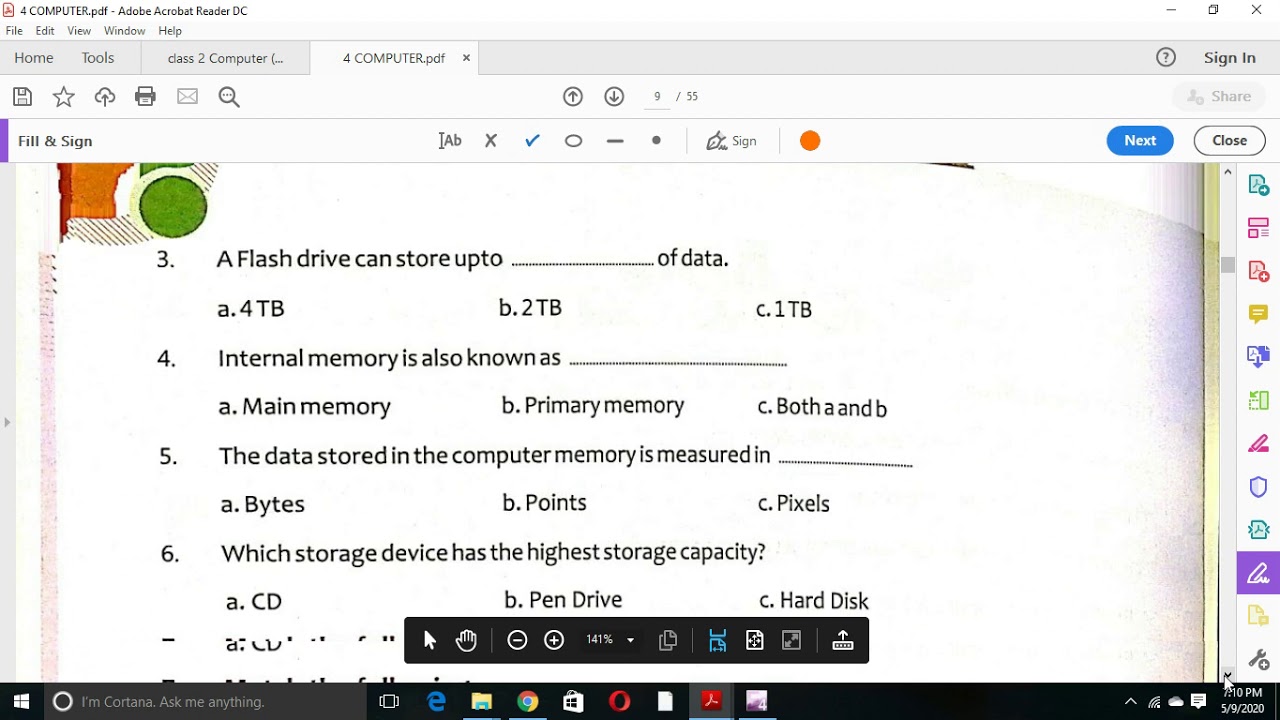
Task: Click the vertical scrollbar thumb
Action: pyautogui.click(x=1228, y=265)
